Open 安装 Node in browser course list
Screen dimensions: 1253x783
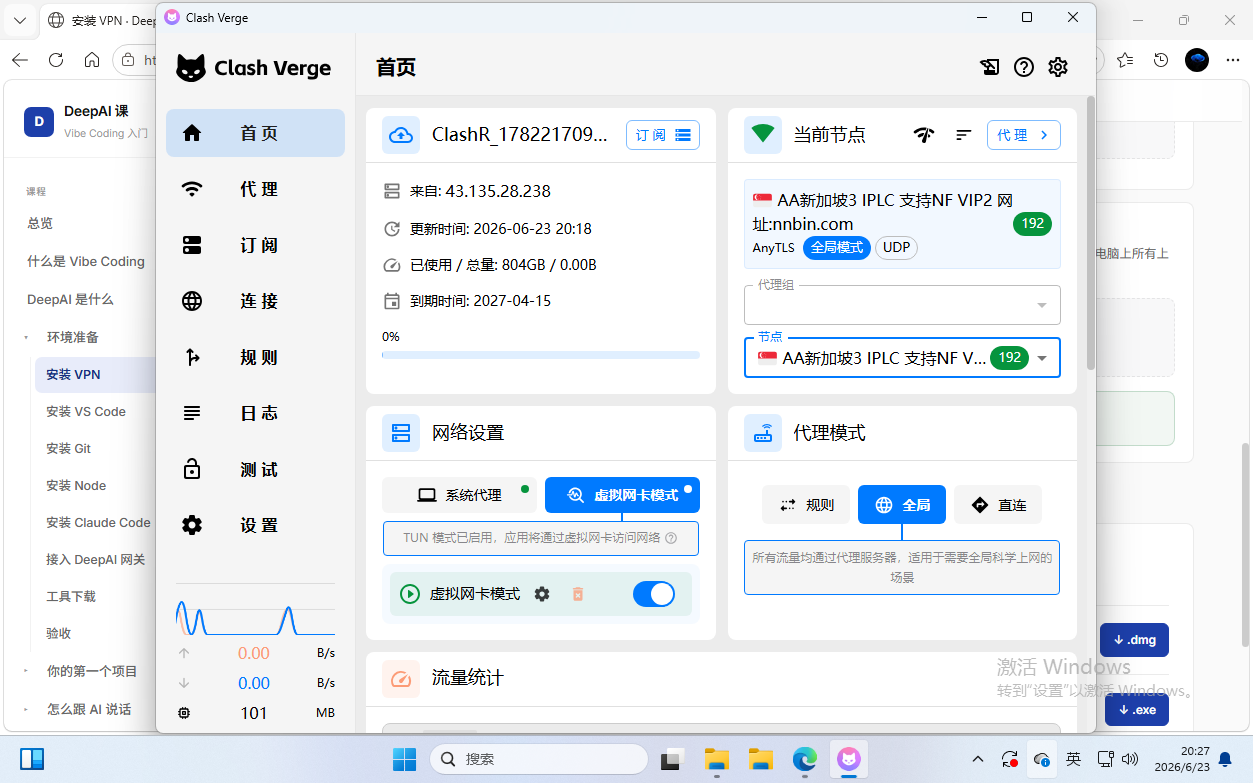click(76, 485)
